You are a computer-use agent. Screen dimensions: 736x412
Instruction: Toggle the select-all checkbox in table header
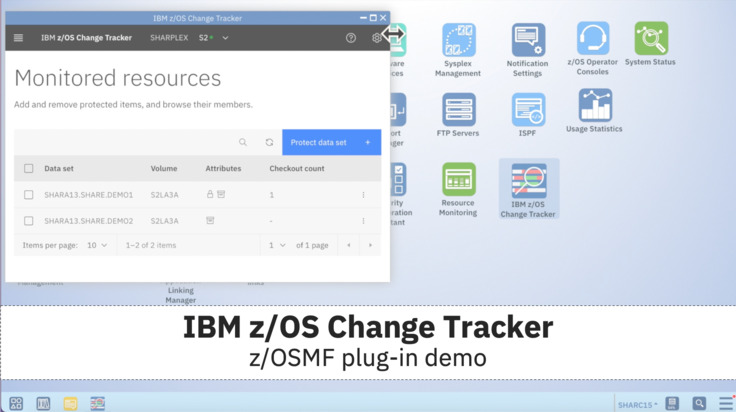(x=29, y=168)
